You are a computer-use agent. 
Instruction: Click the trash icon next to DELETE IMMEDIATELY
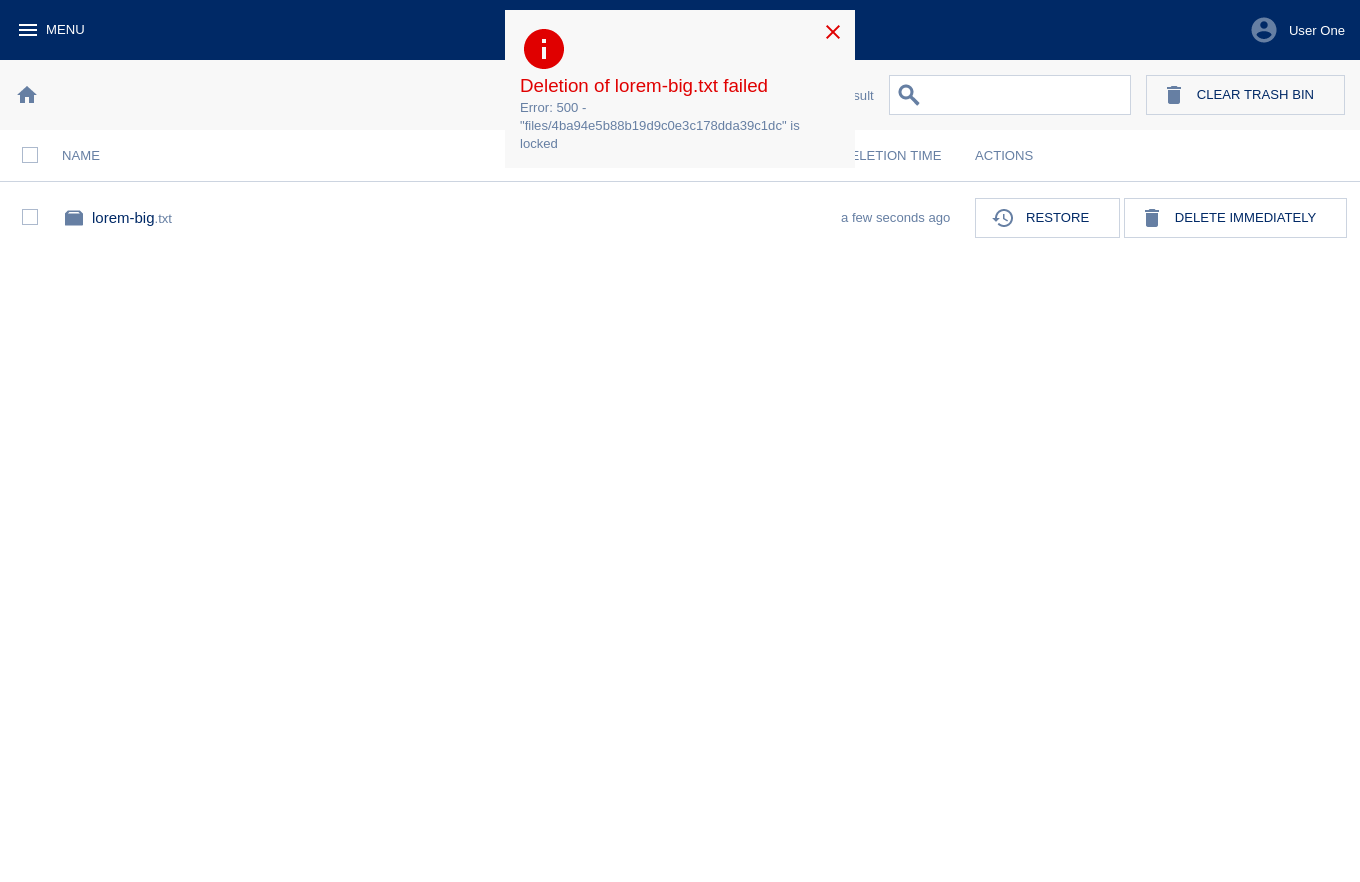click(x=1152, y=218)
